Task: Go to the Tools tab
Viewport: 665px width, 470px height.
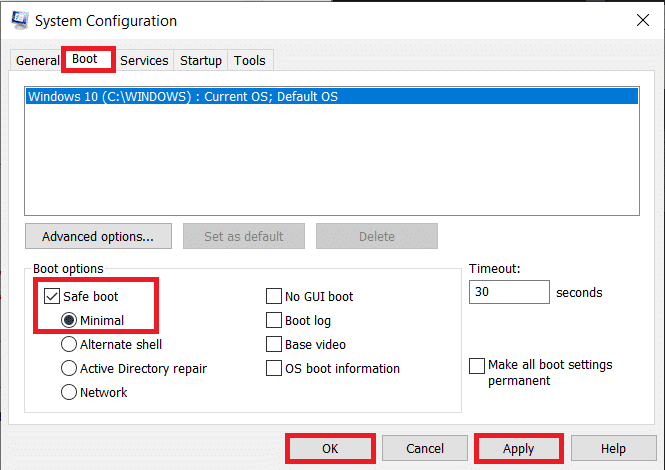Action: (x=250, y=61)
